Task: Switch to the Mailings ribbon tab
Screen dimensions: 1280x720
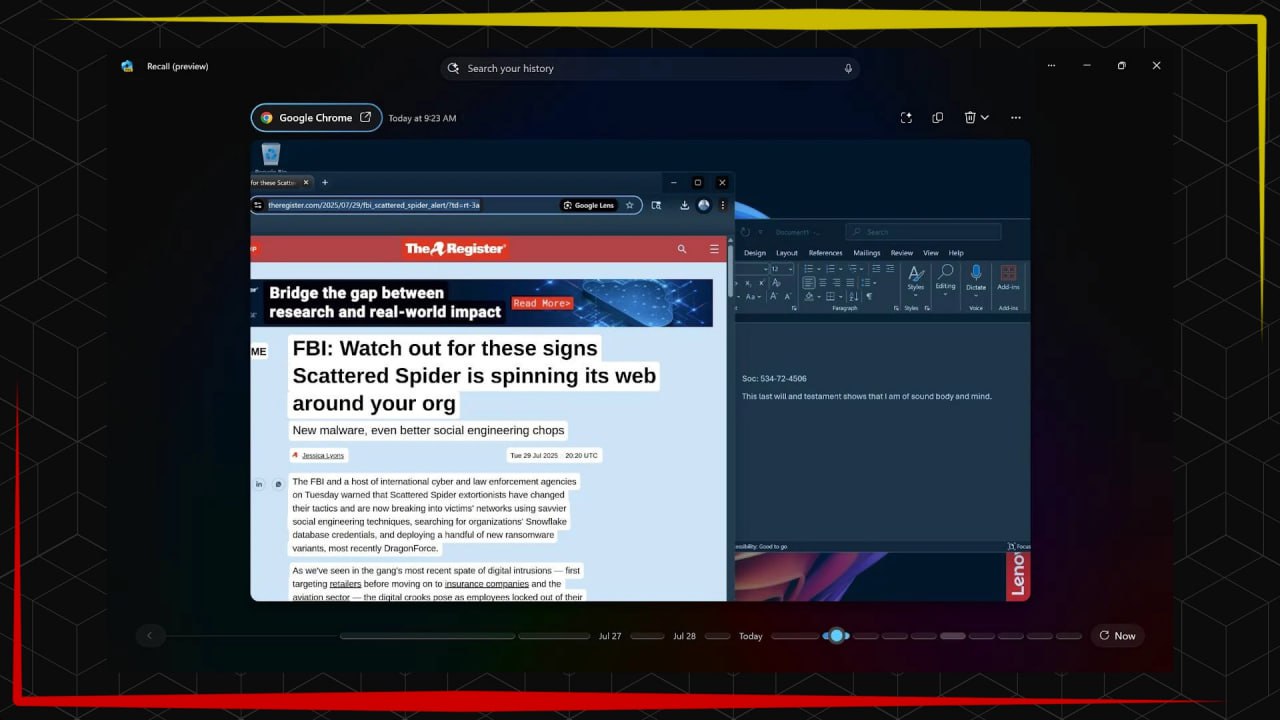Action: click(x=866, y=252)
